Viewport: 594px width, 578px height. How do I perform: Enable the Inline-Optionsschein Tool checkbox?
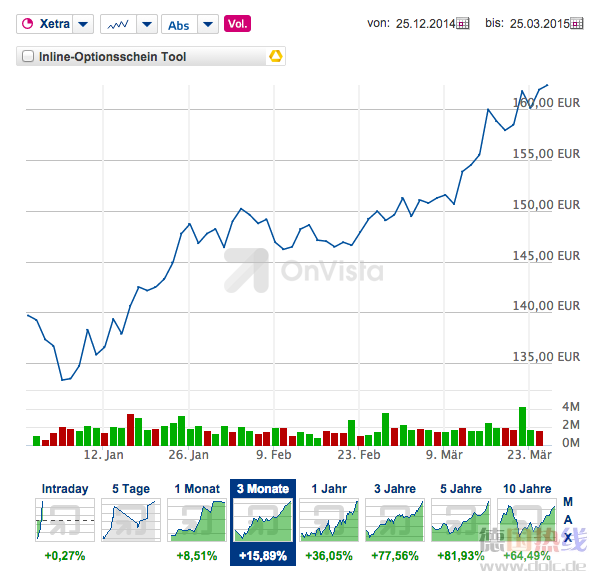click(28, 56)
